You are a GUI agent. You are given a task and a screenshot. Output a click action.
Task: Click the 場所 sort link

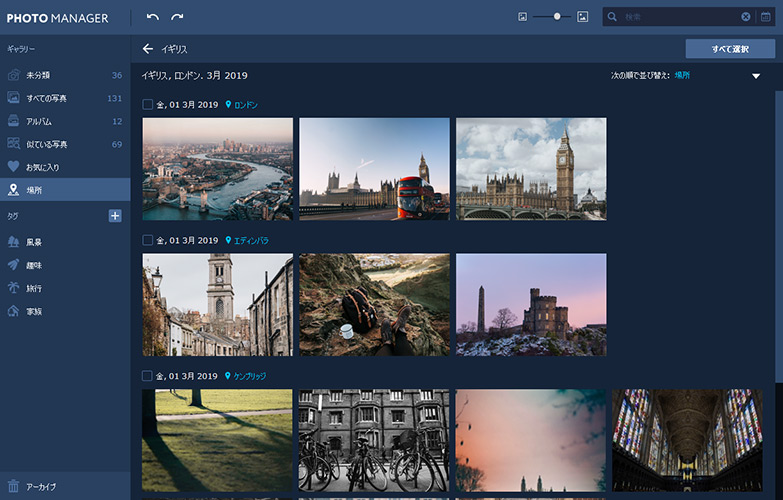682,75
